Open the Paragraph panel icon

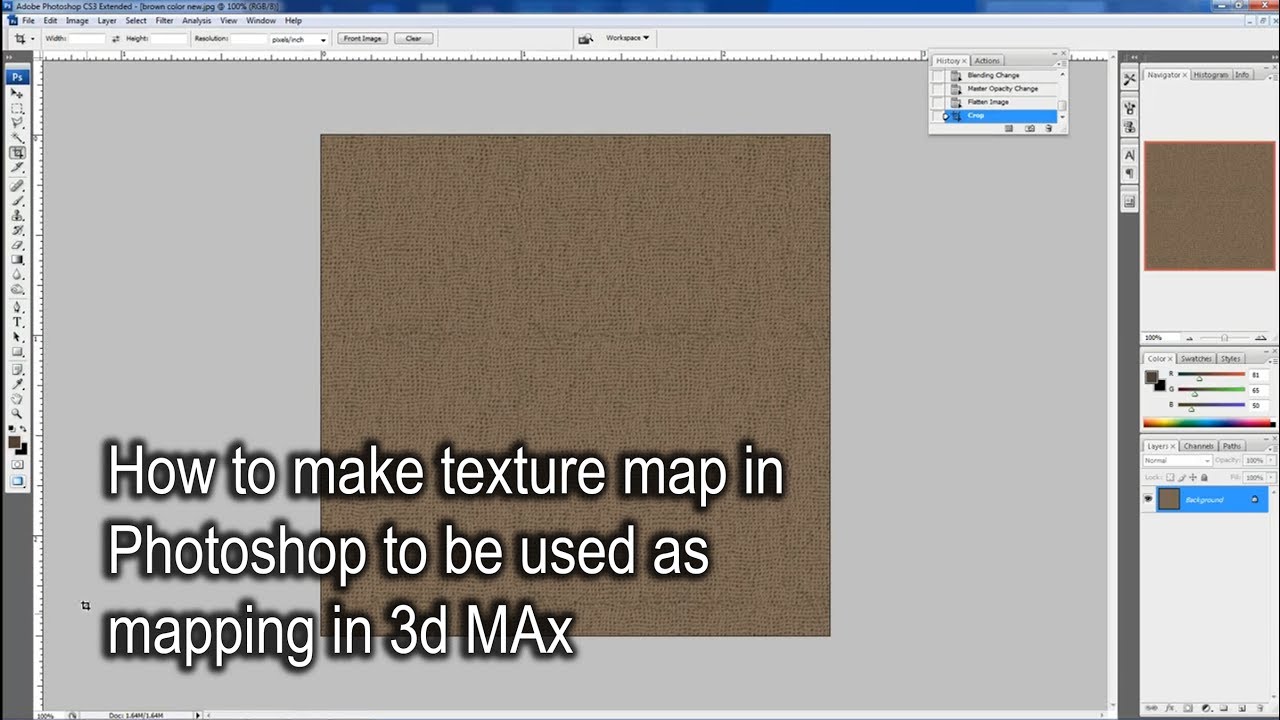click(x=1129, y=174)
